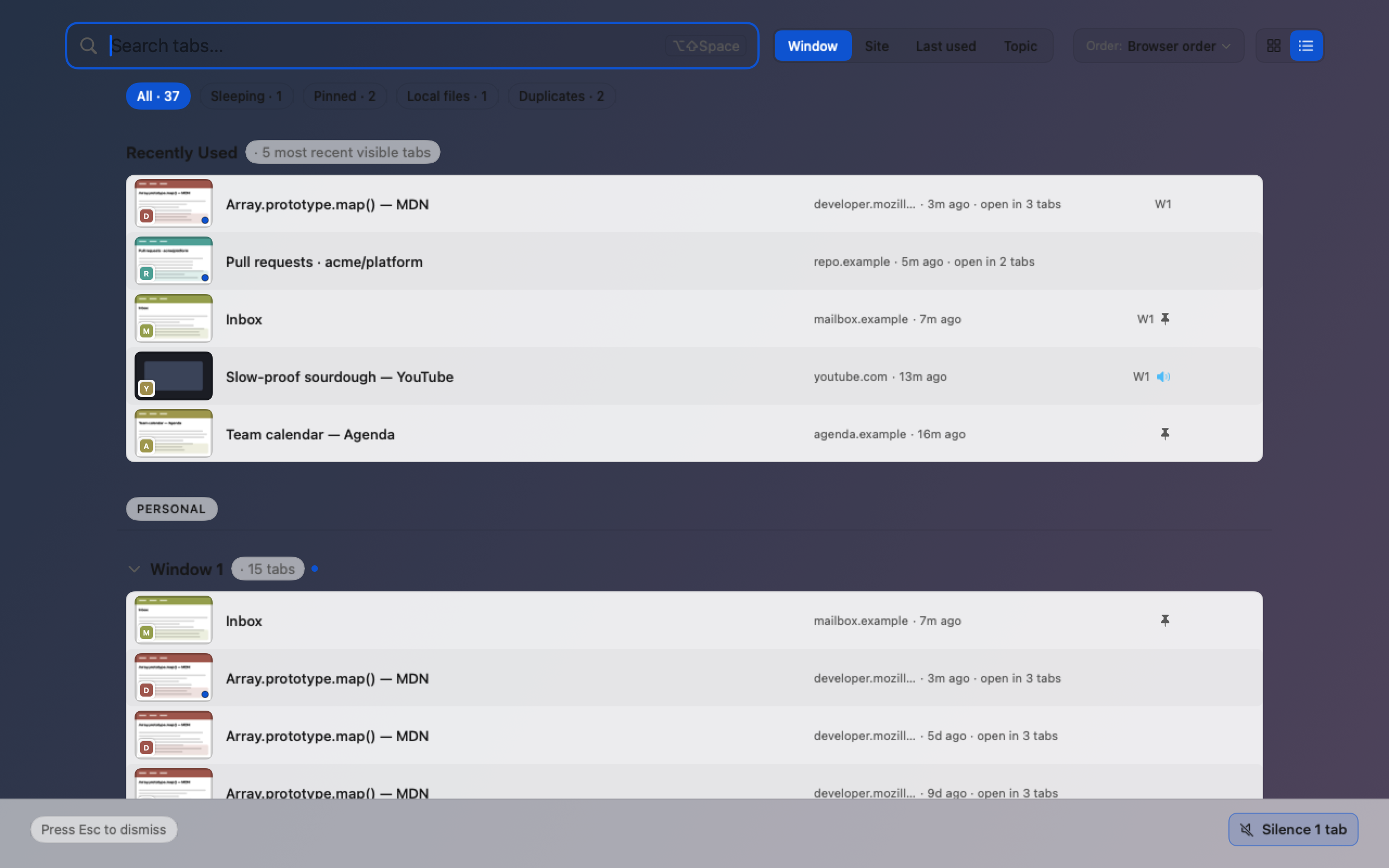Toggle the Pinned filter chip
1389x868 pixels.
(345, 97)
